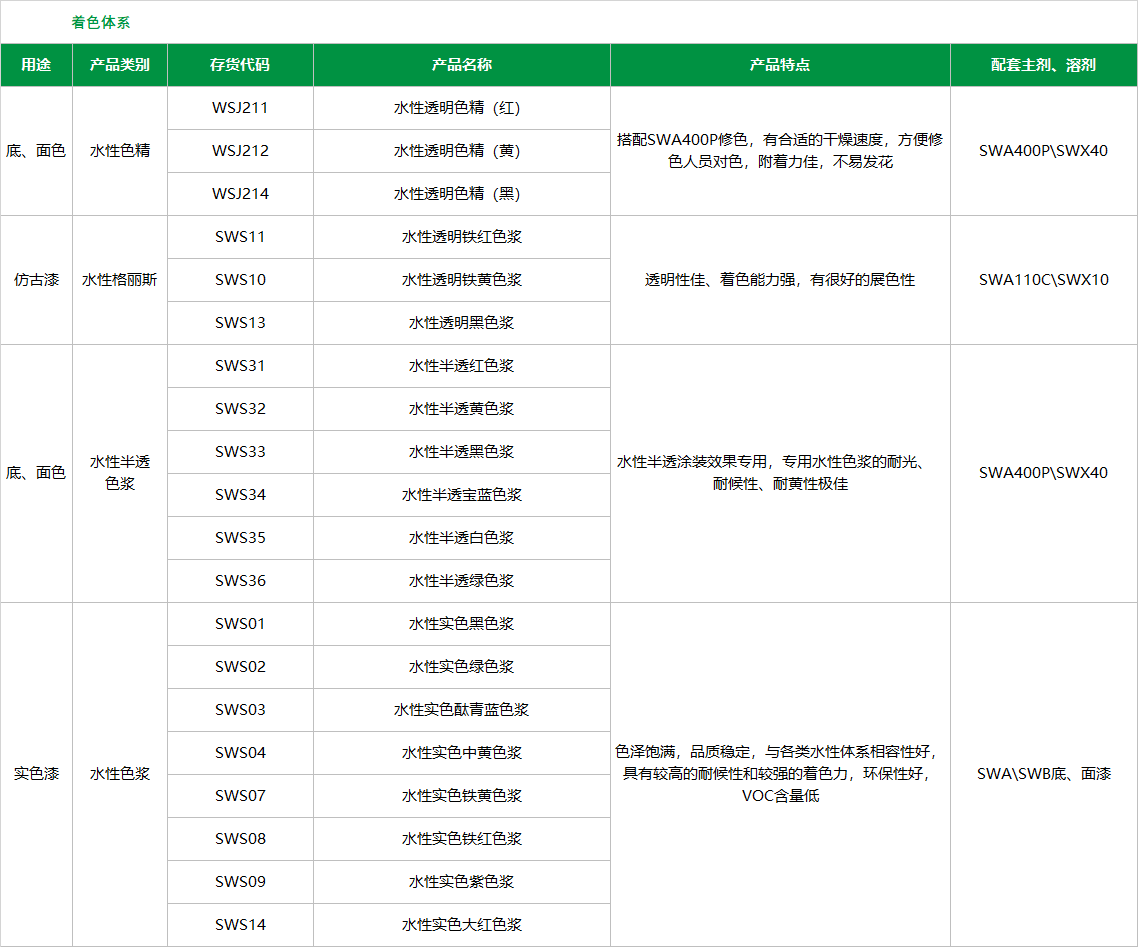The height and width of the screenshot is (947, 1138).
Task: Click the SWS09 code cell
Action: (x=240, y=882)
